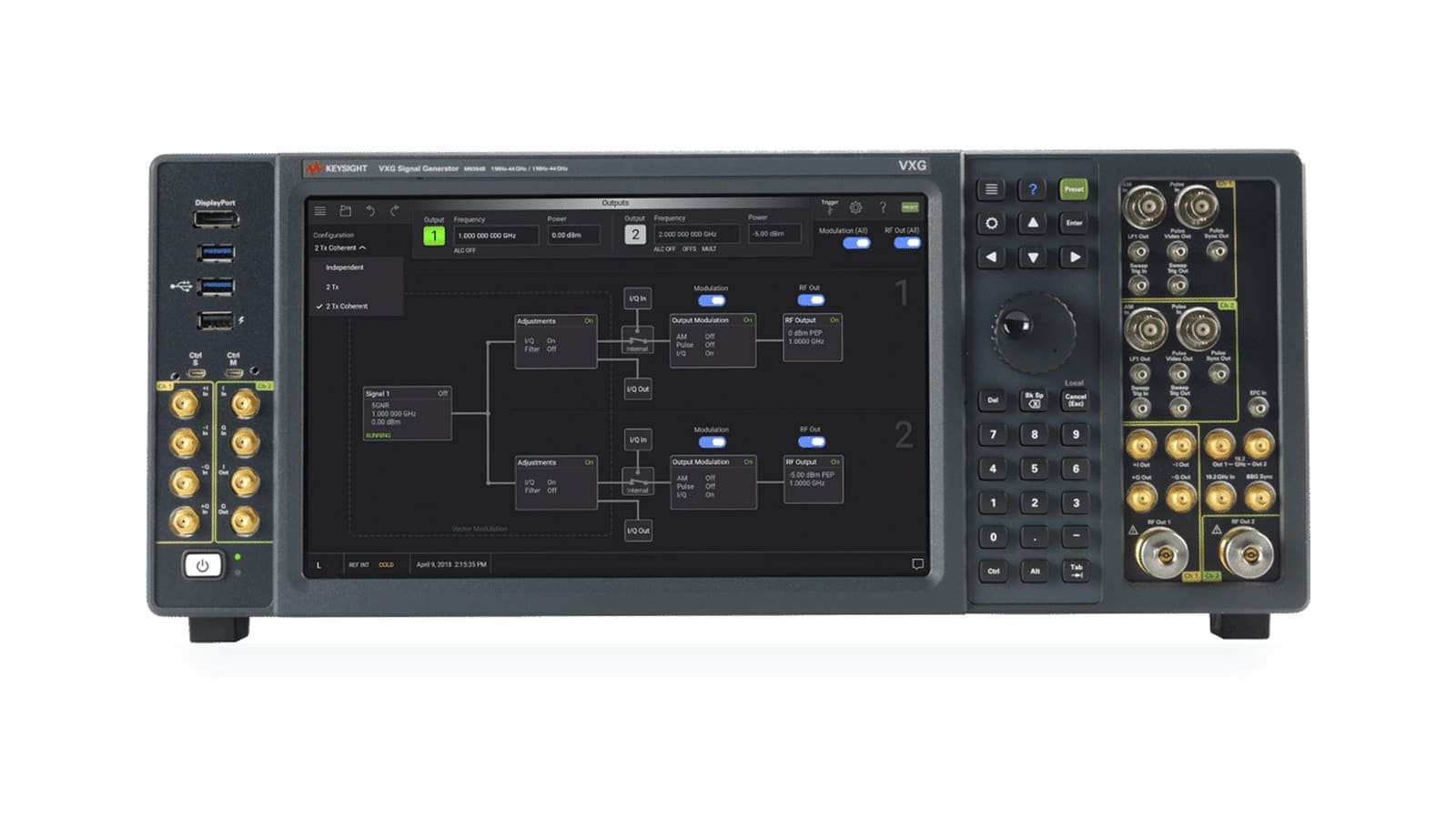Click the Ctrl key on keypad
This screenshot has height=819, width=1456.
coord(994,571)
